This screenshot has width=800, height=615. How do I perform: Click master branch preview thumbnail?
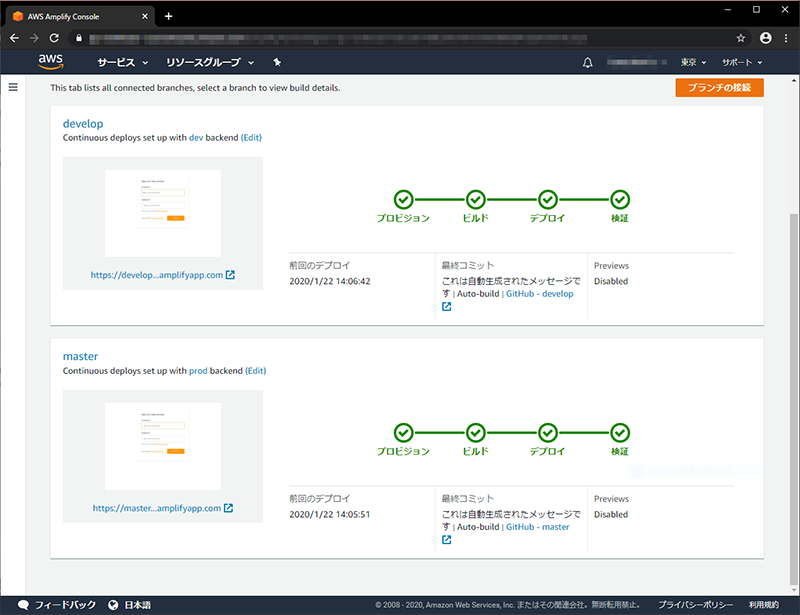tap(163, 447)
